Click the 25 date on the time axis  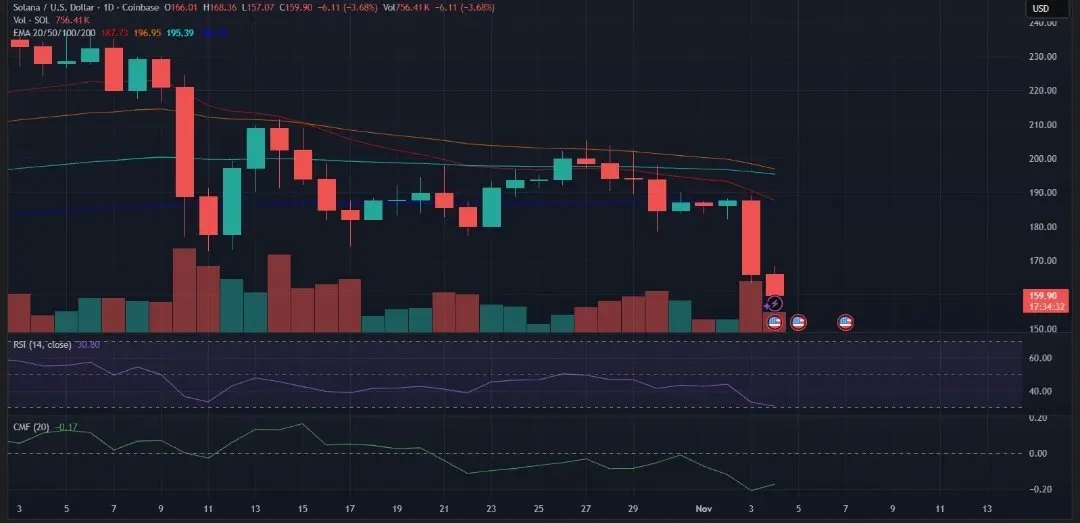539,509
